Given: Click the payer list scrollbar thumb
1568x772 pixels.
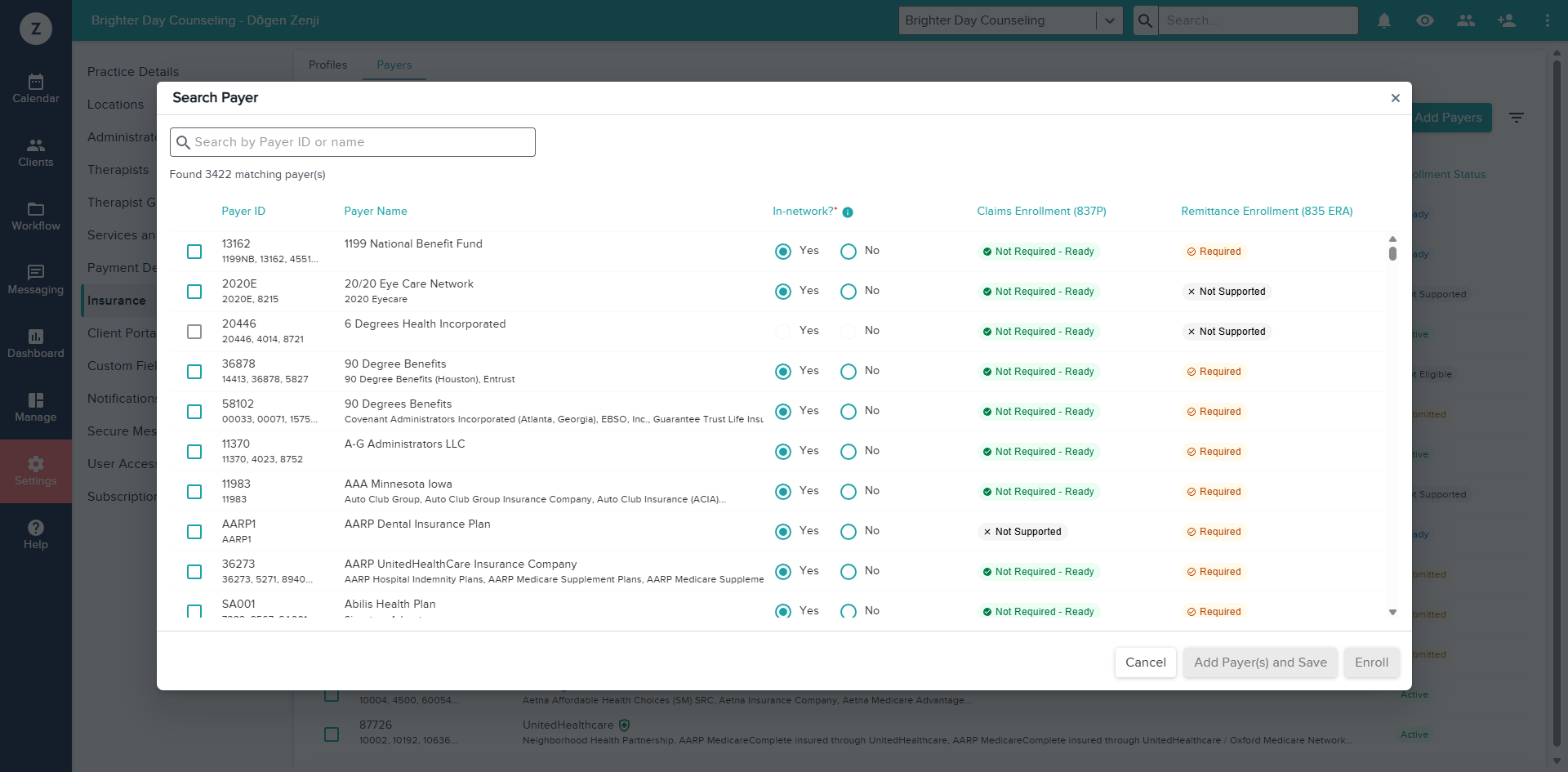Looking at the screenshot, I should point(1392,253).
